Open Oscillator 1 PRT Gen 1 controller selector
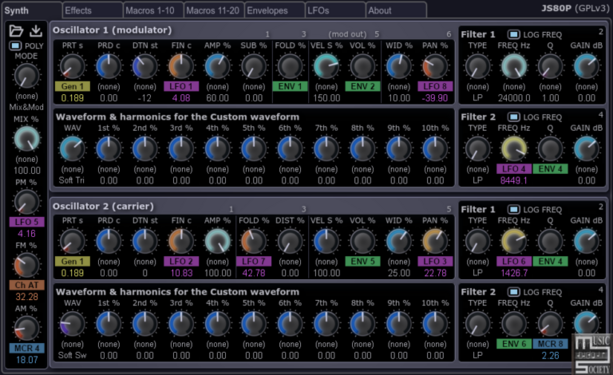 72,86
